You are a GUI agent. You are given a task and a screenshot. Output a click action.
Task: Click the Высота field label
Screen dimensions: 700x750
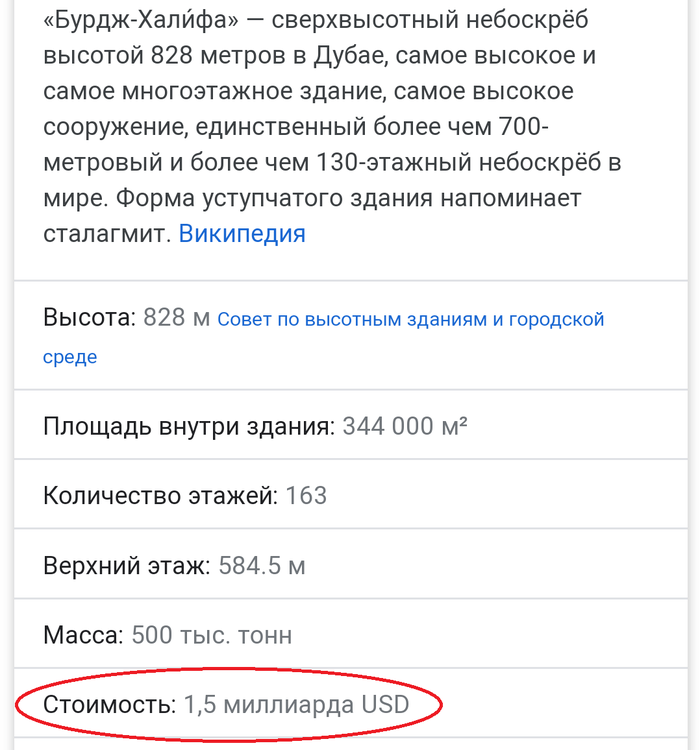pos(88,319)
